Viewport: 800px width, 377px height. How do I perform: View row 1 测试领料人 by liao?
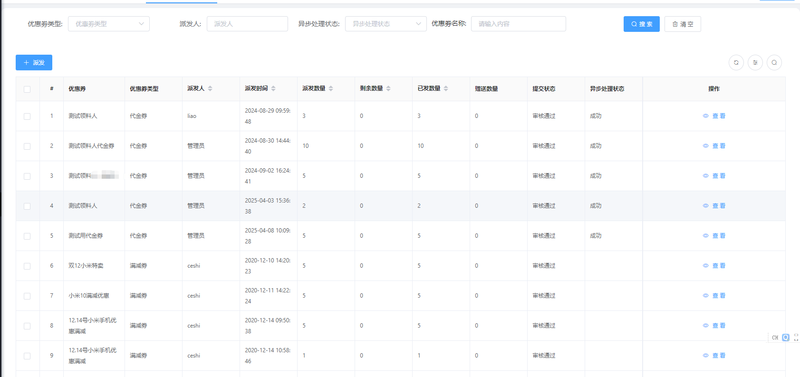point(714,116)
